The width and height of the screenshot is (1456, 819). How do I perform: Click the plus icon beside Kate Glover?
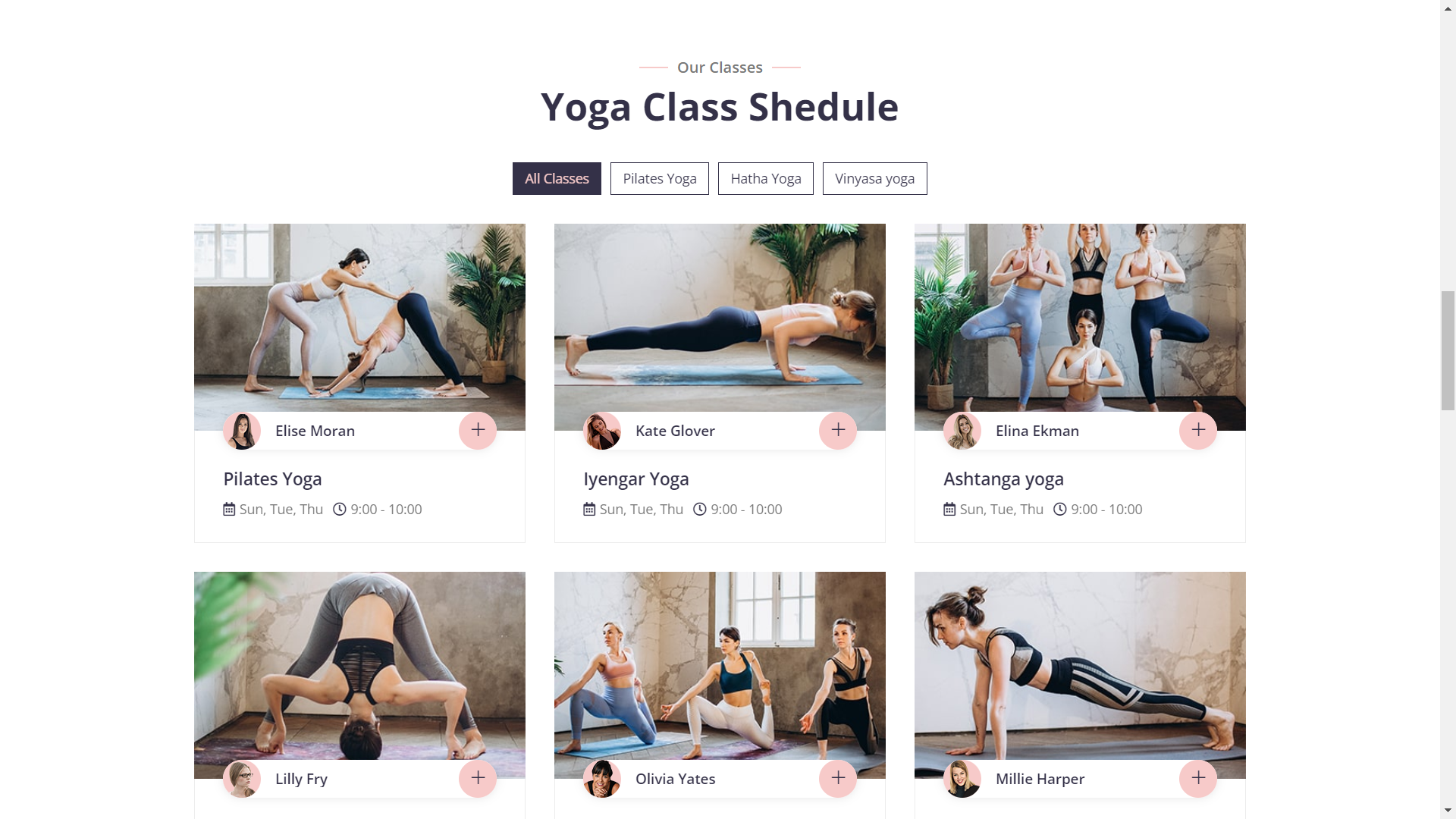[838, 431]
